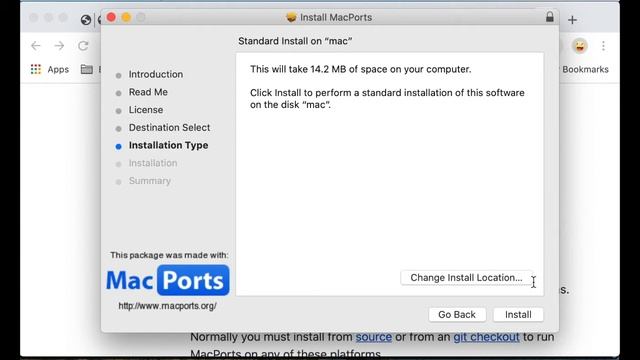Screen dimensions: 640x360
Task: Click the Go Back button
Action: [x=457, y=315]
